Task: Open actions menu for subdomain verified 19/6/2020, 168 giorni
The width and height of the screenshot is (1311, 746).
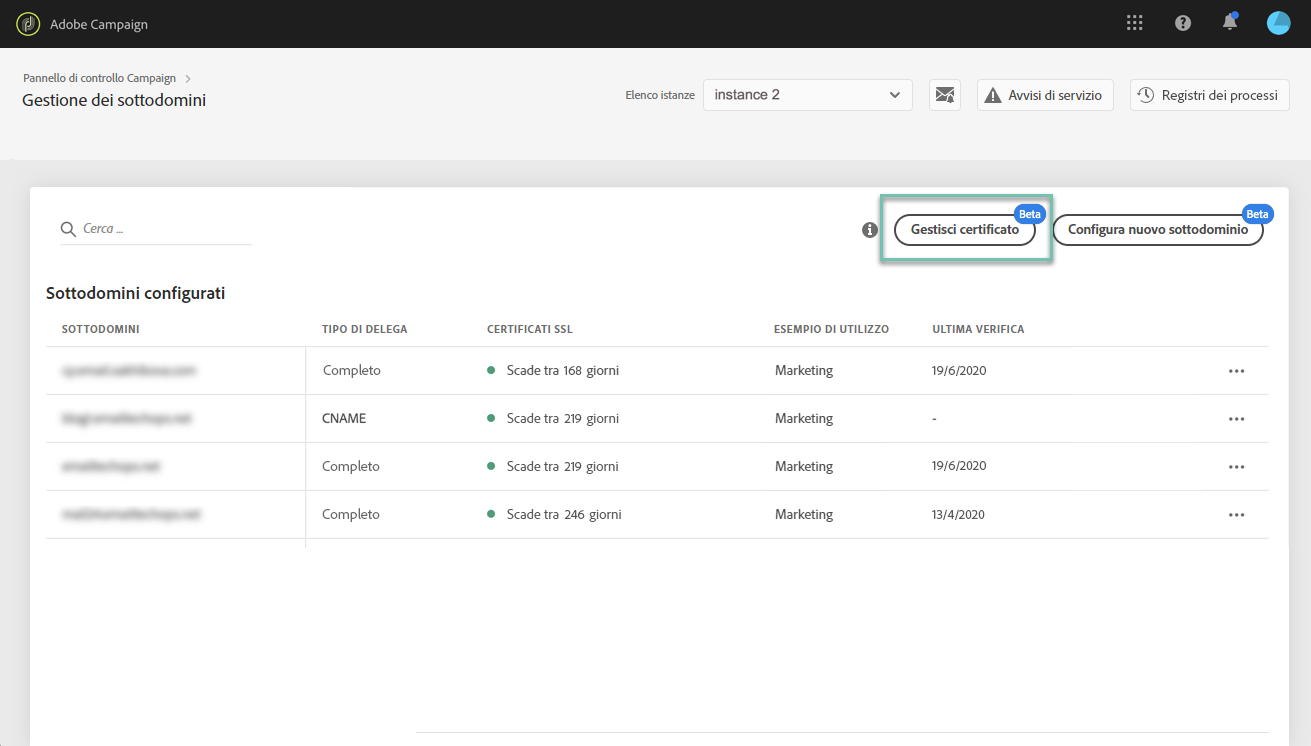Action: point(1237,371)
